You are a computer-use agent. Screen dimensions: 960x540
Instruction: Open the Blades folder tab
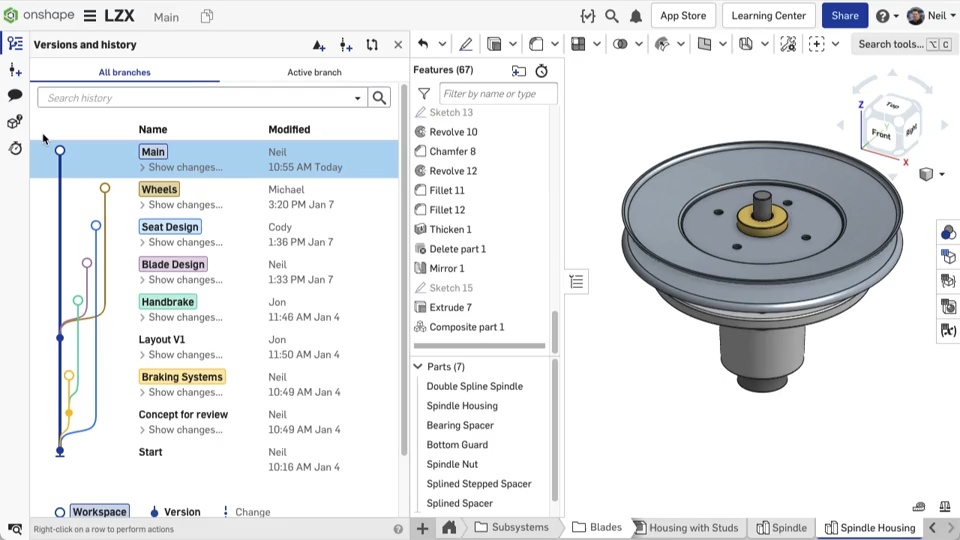tap(598, 527)
